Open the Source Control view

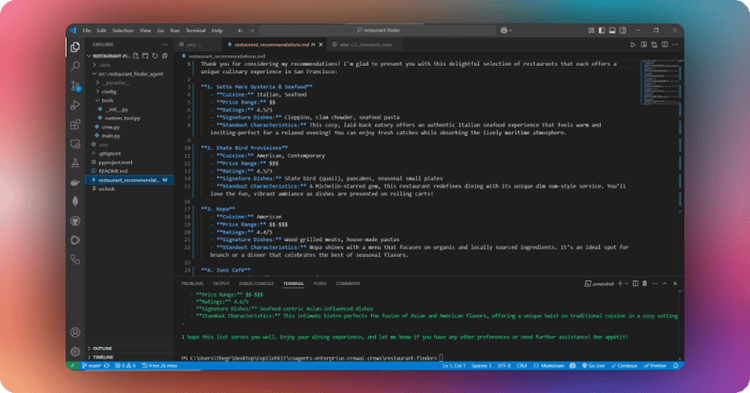(x=75, y=86)
